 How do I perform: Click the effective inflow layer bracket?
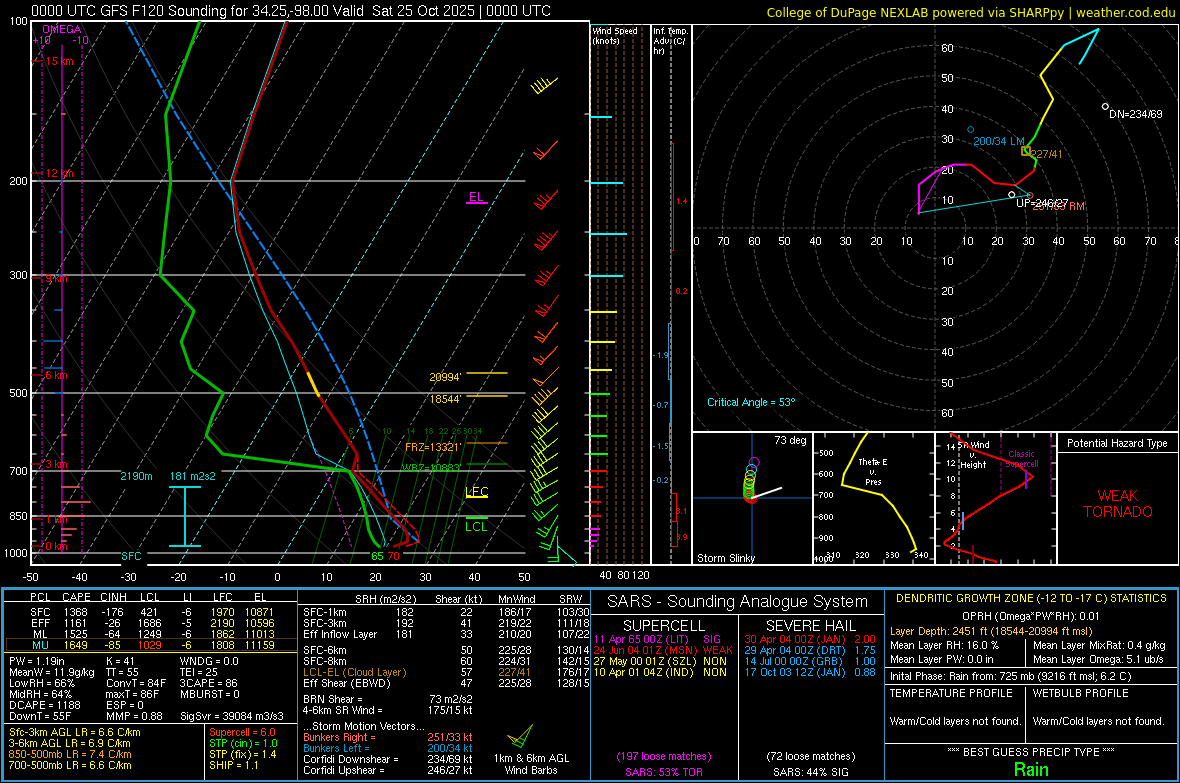[x=185, y=516]
